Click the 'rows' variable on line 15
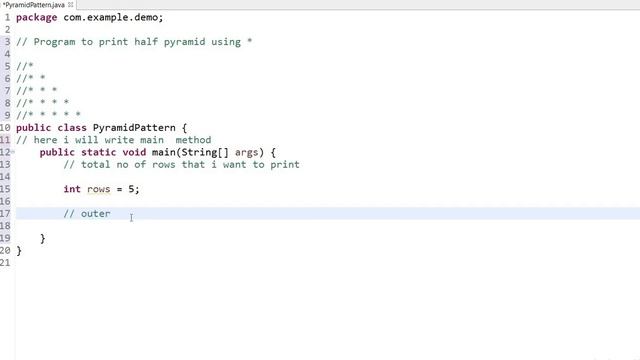Viewport: 640px width, 360px height. coord(98,189)
